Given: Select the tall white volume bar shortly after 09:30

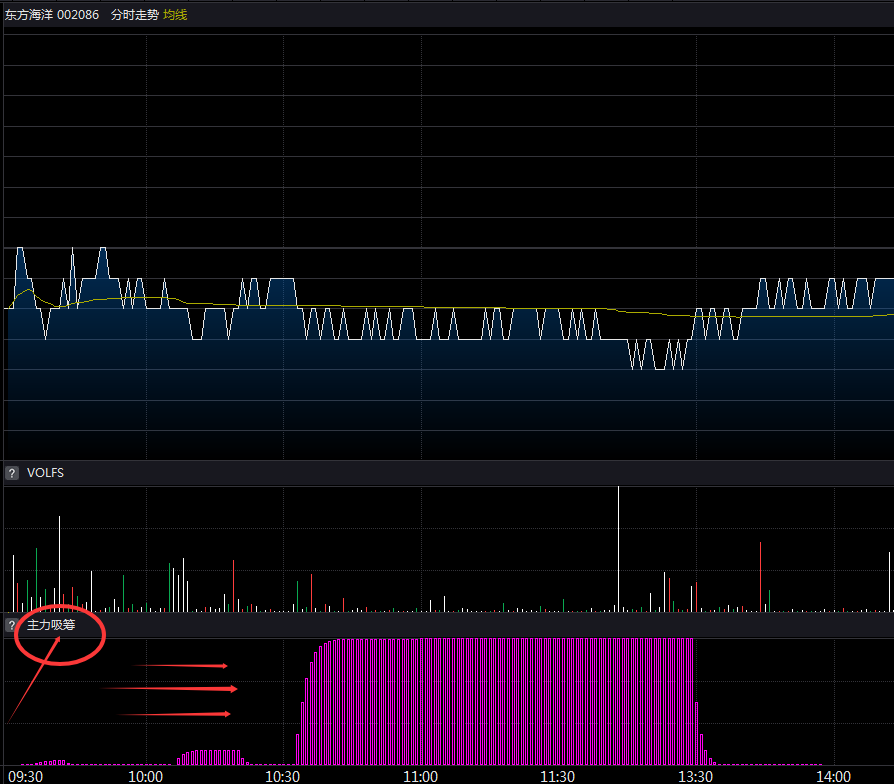Looking at the screenshot, I should point(59,564).
